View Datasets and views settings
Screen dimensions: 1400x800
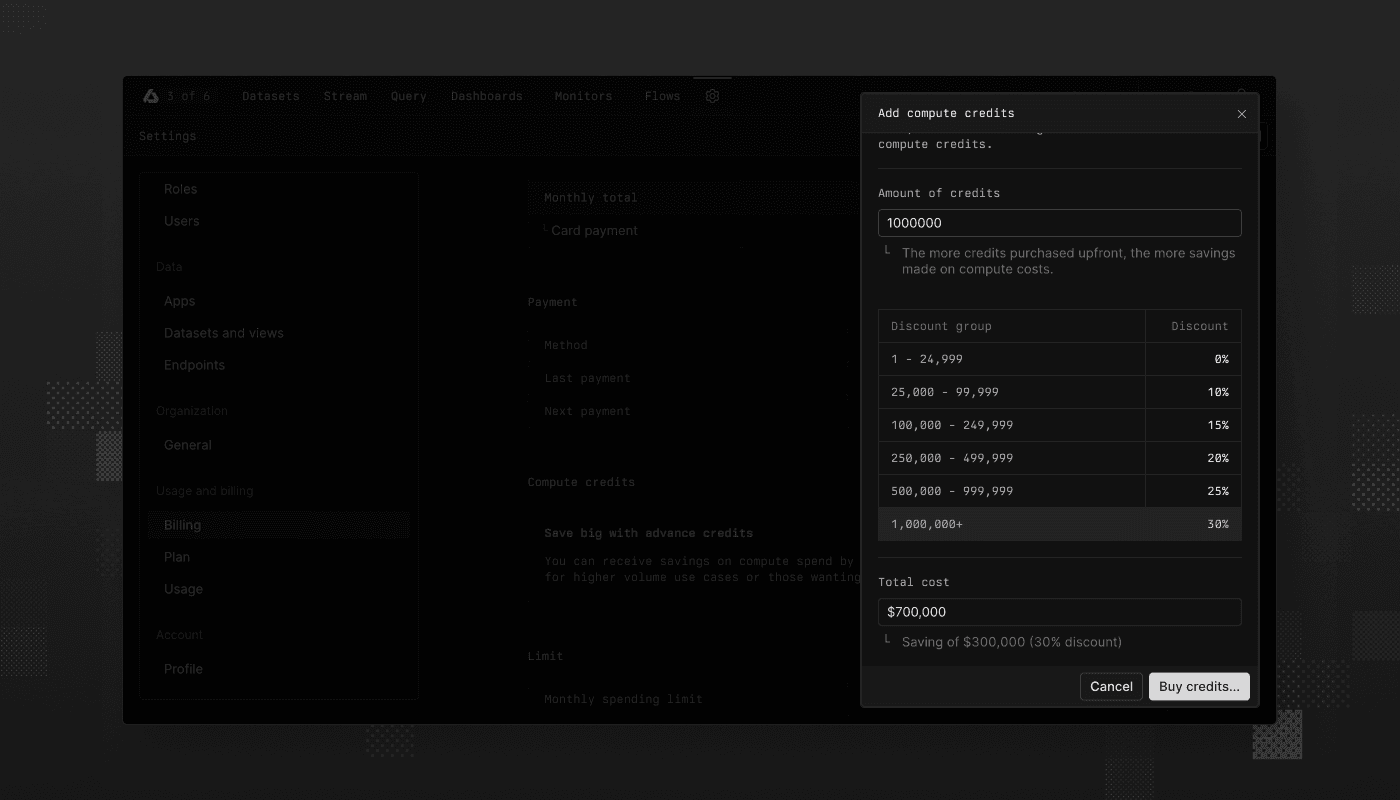[224, 332]
